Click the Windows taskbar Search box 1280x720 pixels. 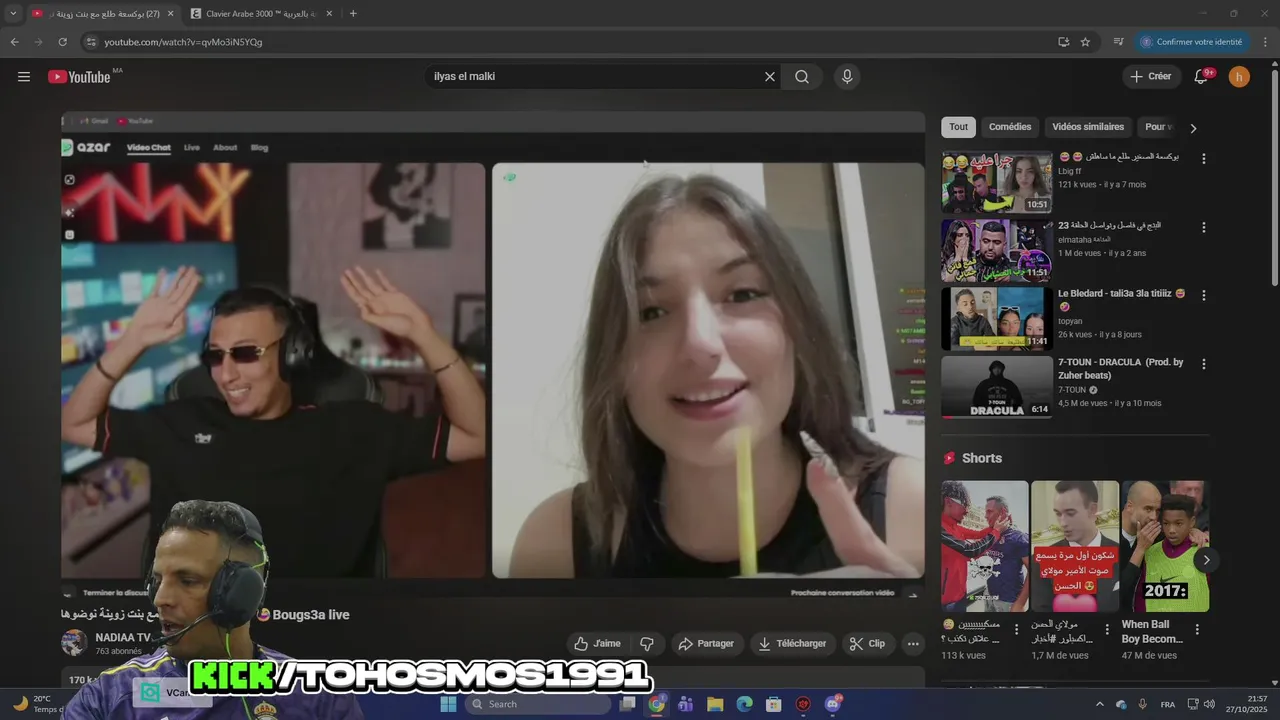538,704
